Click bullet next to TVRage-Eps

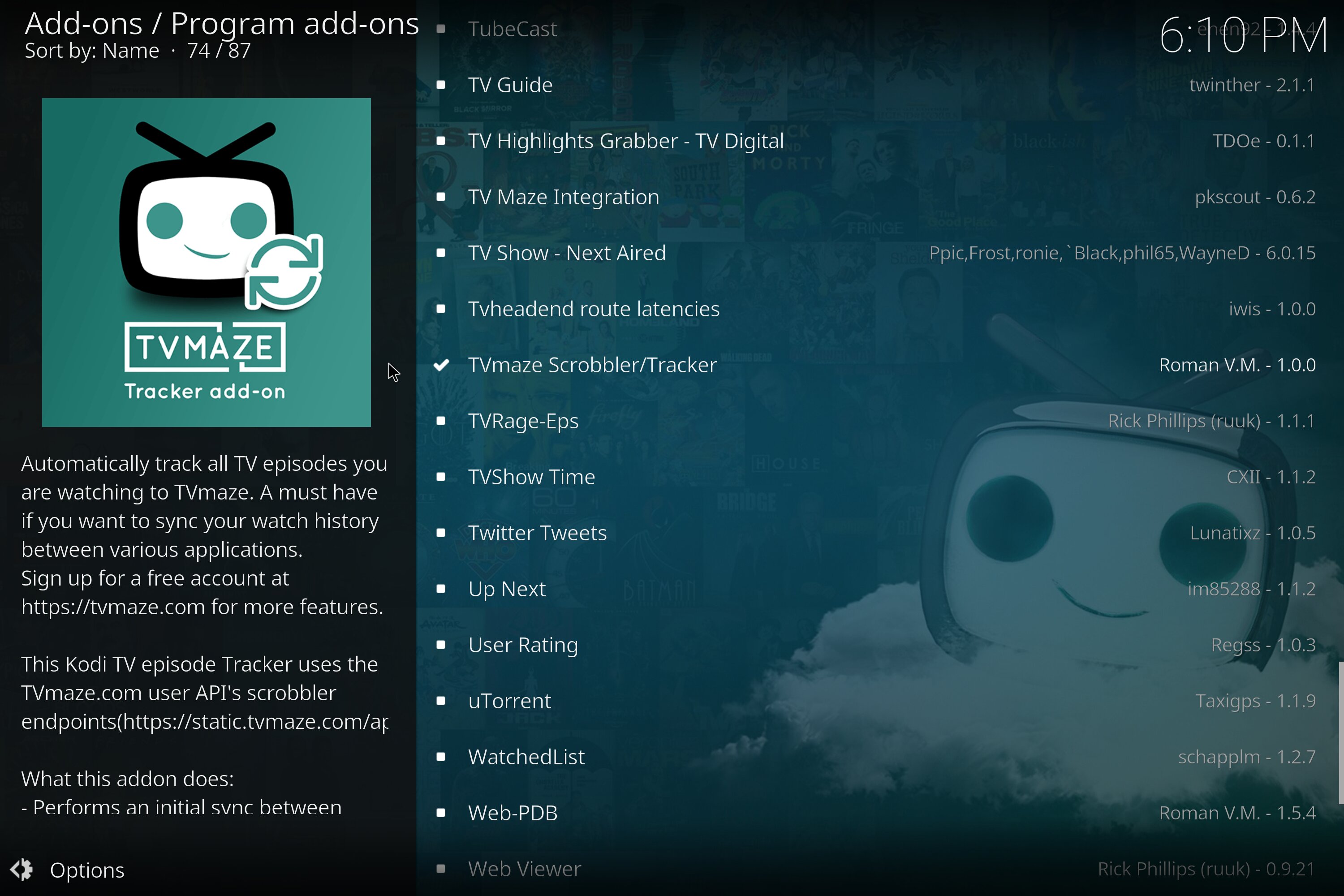(441, 421)
